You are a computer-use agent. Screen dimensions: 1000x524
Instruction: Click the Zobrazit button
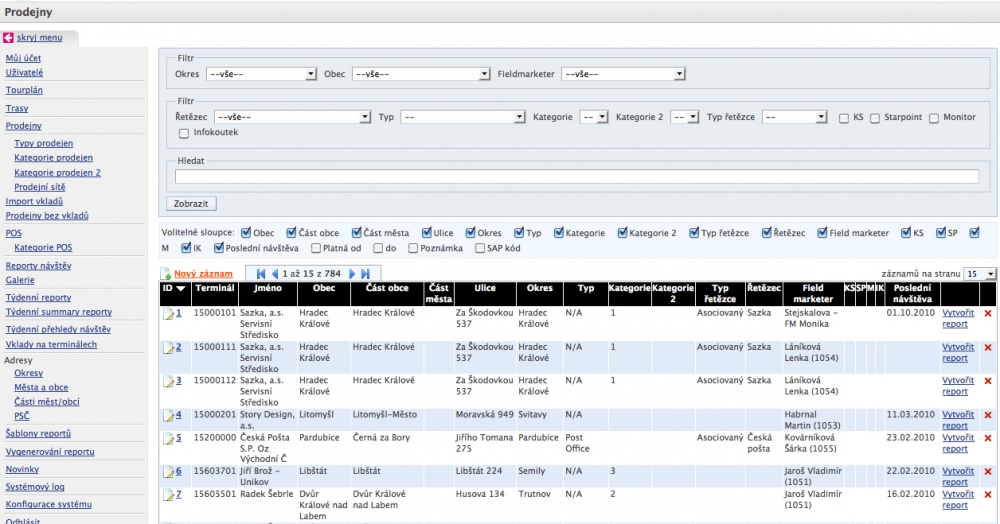click(191, 203)
